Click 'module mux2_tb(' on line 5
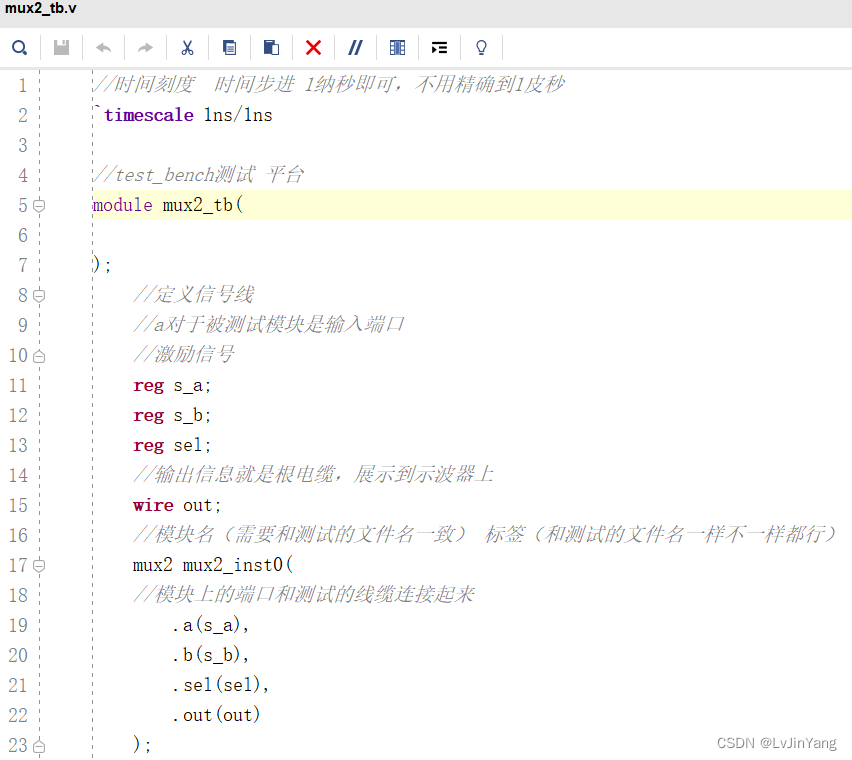The height and width of the screenshot is (760, 852). (168, 205)
